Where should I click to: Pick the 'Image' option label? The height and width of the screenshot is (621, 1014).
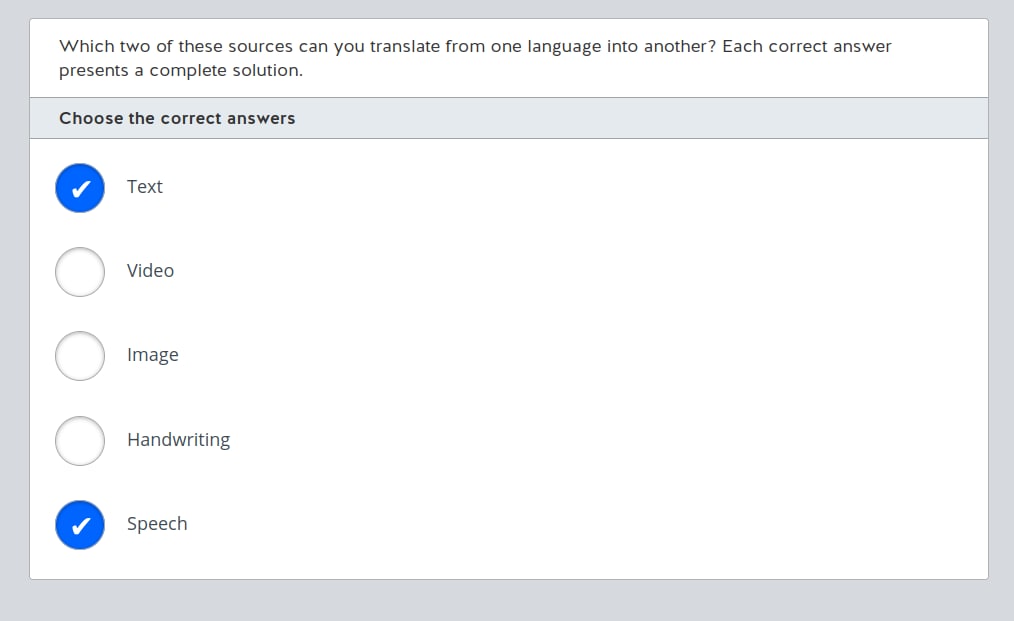coord(152,355)
